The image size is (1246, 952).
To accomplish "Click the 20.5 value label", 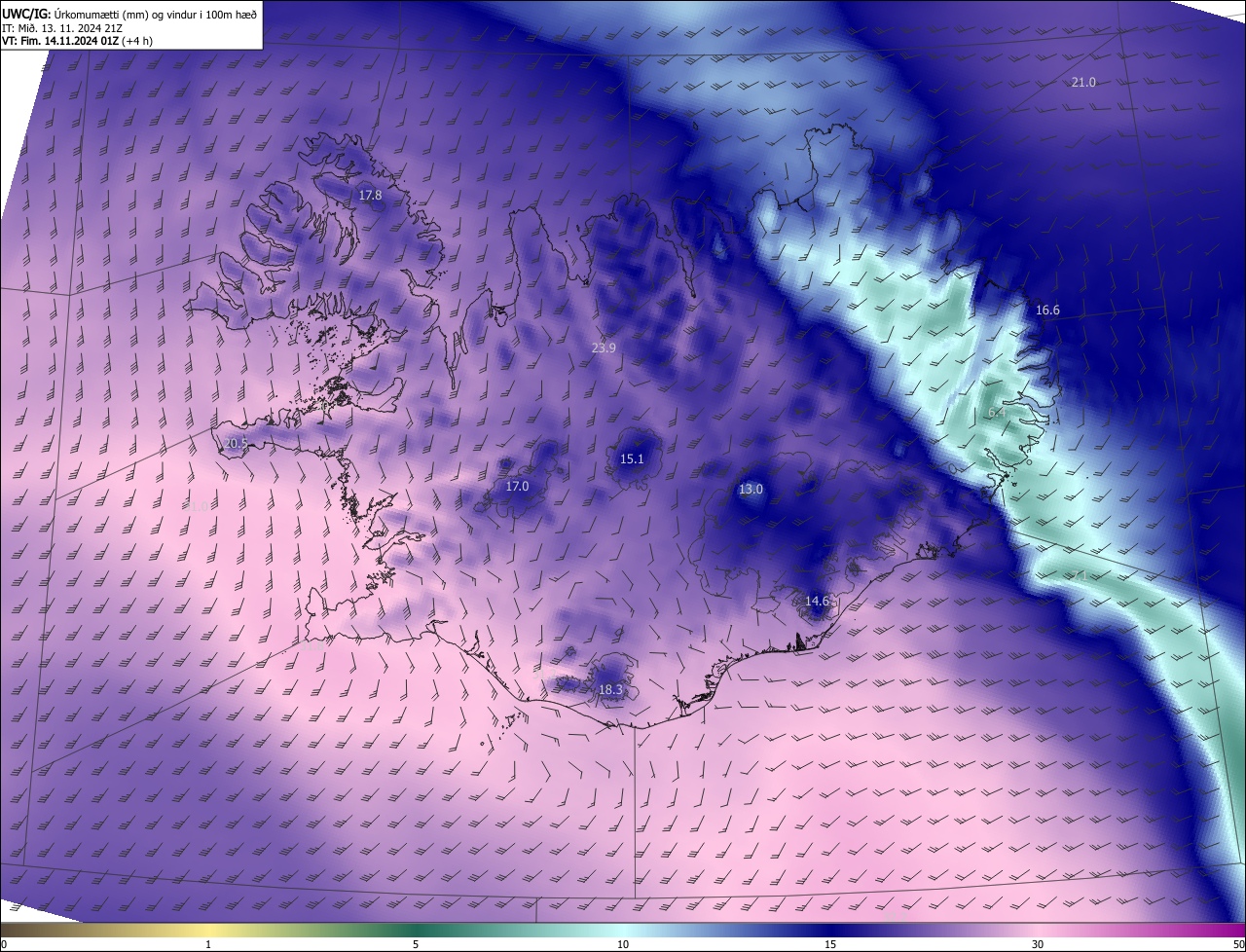I will coord(237,443).
